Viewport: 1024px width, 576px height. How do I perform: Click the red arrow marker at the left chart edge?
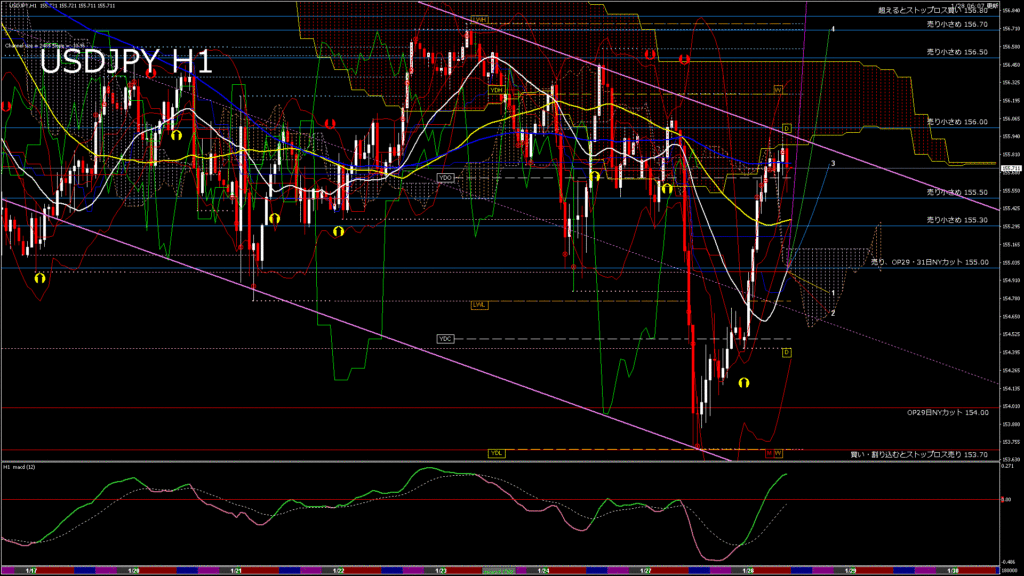[x=6, y=105]
